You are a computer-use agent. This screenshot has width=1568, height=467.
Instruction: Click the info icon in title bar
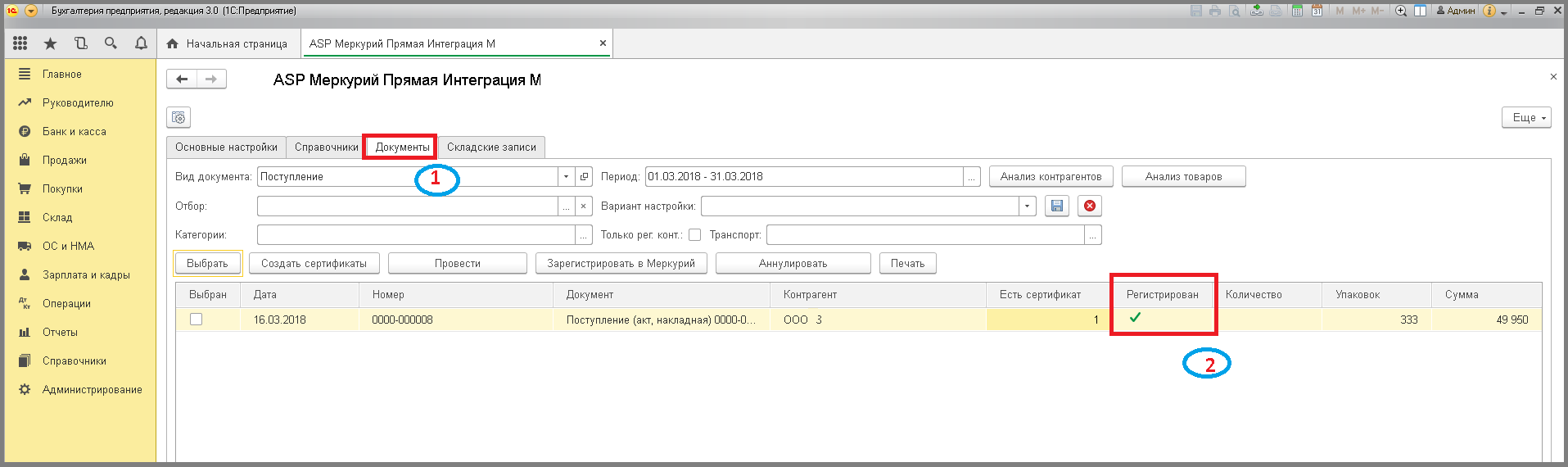[x=1489, y=11]
